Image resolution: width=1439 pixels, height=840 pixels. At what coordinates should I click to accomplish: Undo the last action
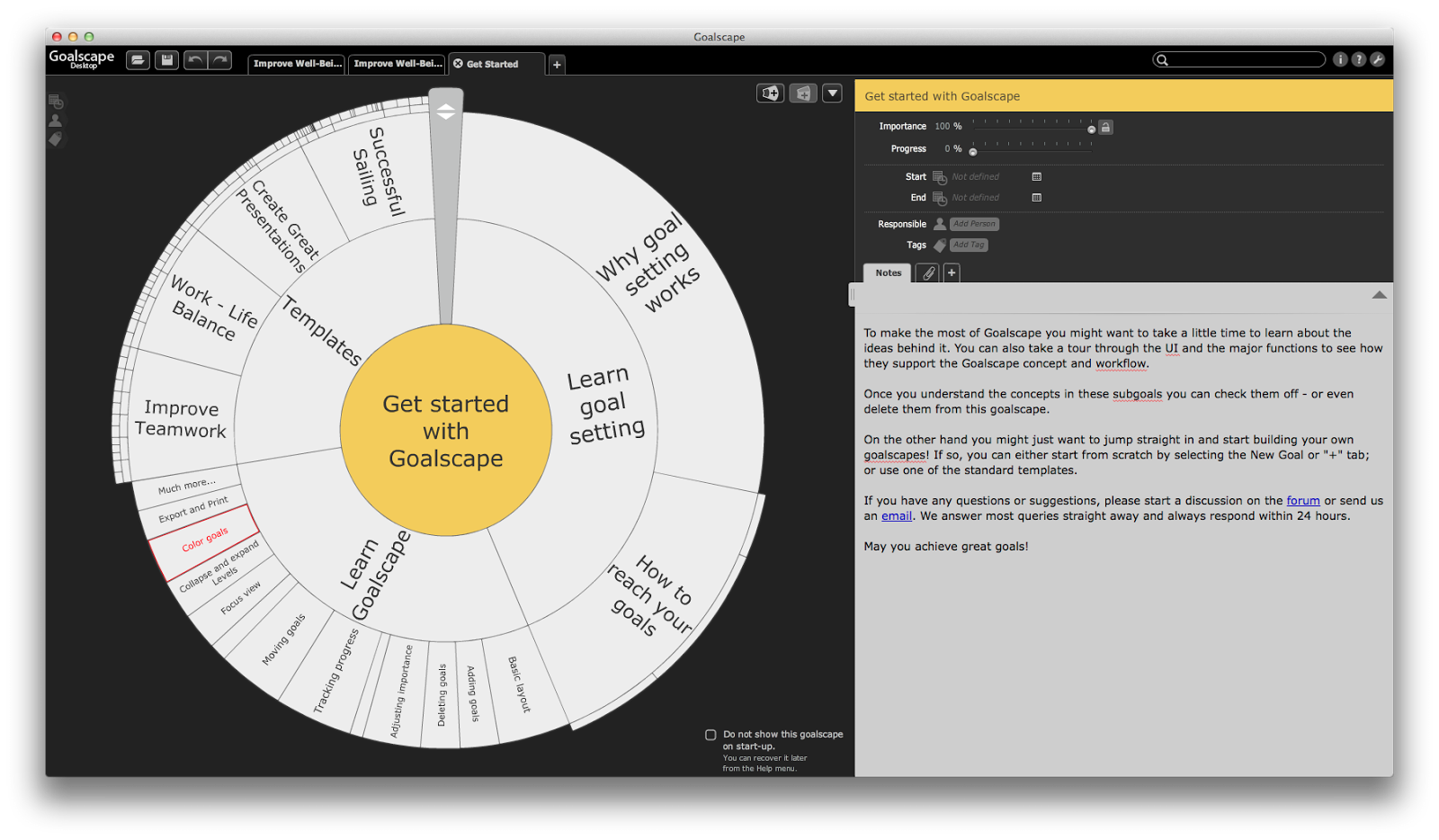point(196,59)
